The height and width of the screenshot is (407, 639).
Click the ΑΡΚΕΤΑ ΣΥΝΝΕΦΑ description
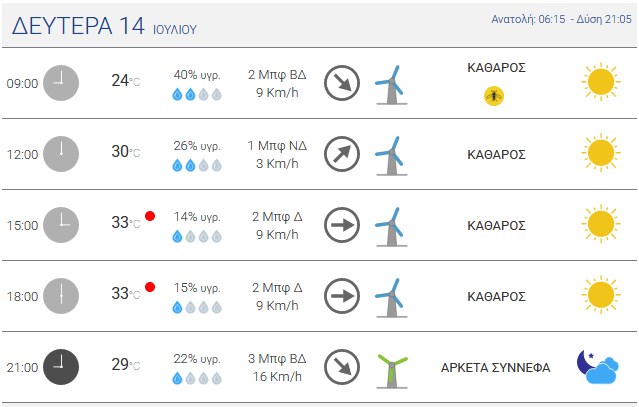coord(496,367)
